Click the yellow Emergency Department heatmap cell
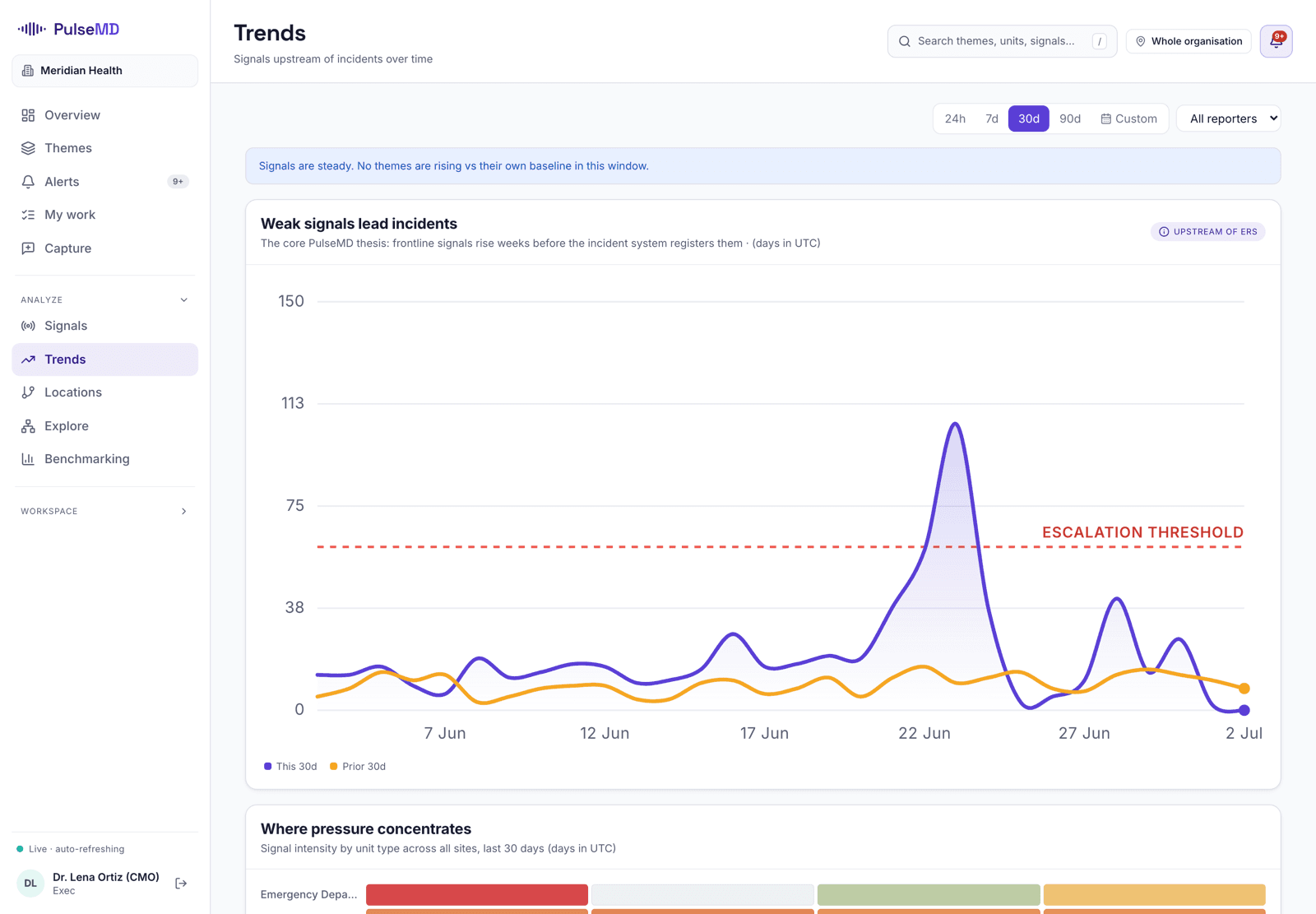Screen dimensions: 1316x914 tap(1155, 895)
